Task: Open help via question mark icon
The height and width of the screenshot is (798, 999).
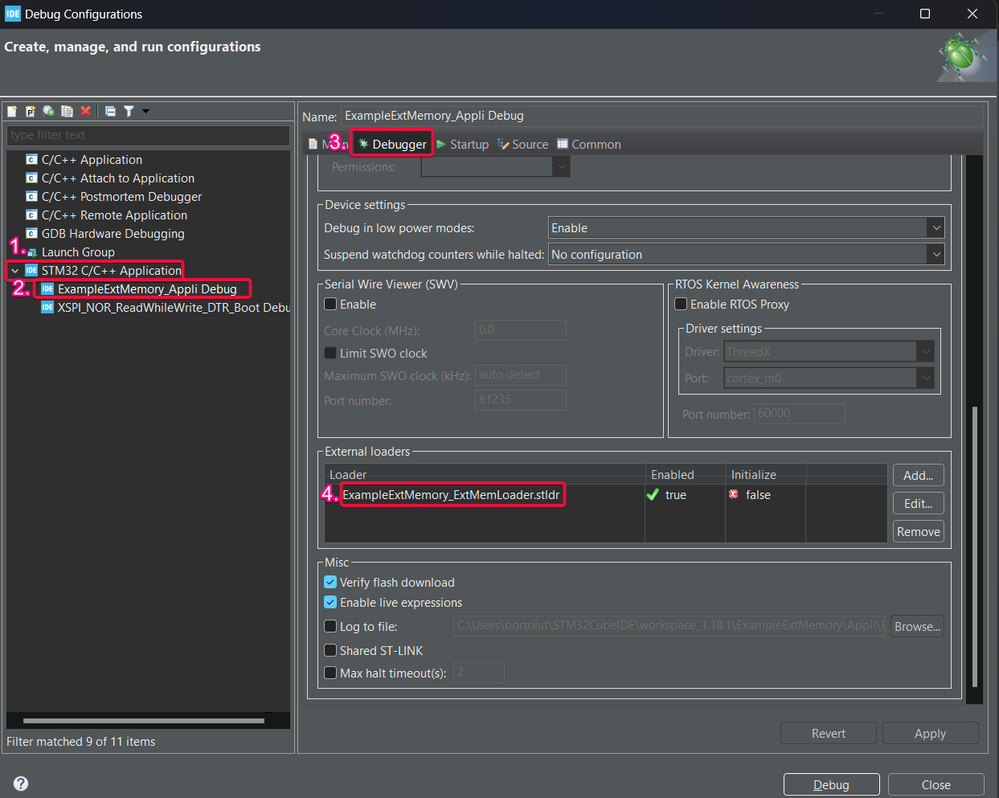Action: click(21, 784)
